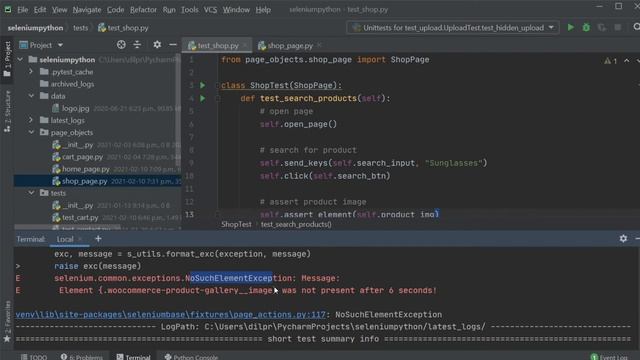The image size is (640, 360).
Task: Open the View menu
Action: coord(60,9)
